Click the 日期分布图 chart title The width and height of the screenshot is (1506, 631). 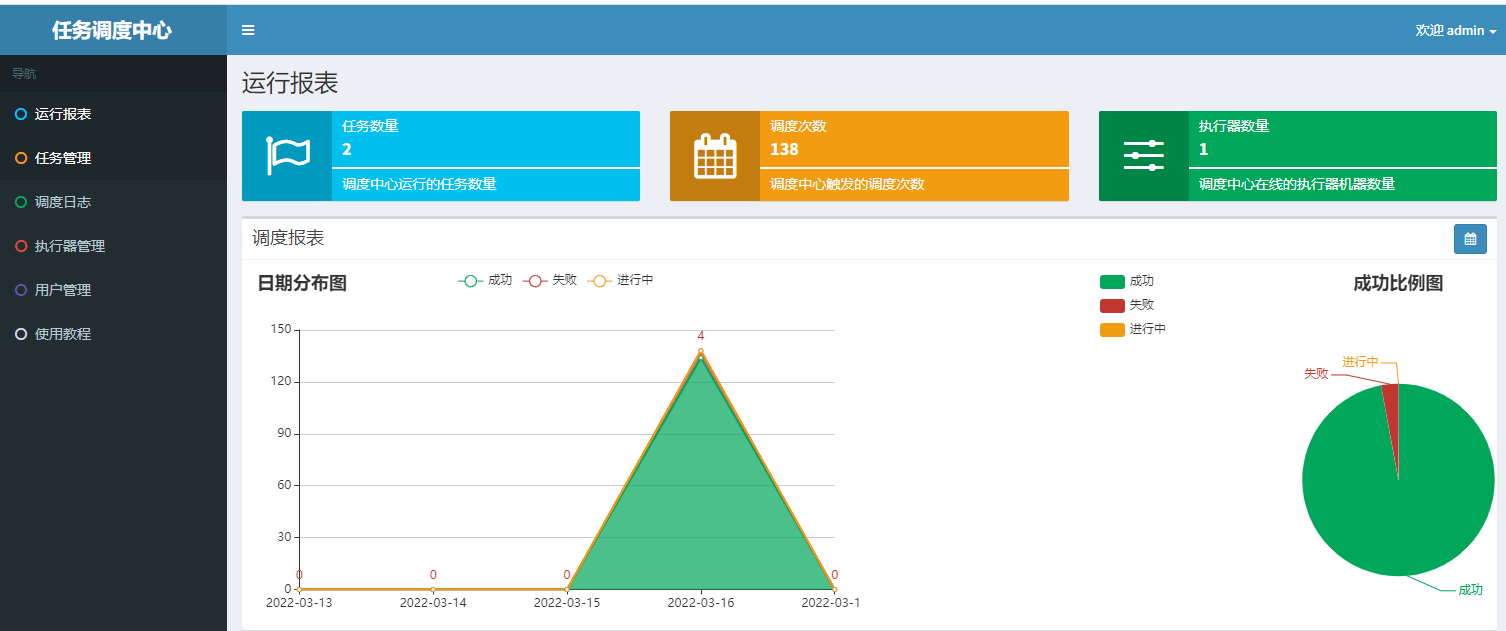(x=302, y=283)
